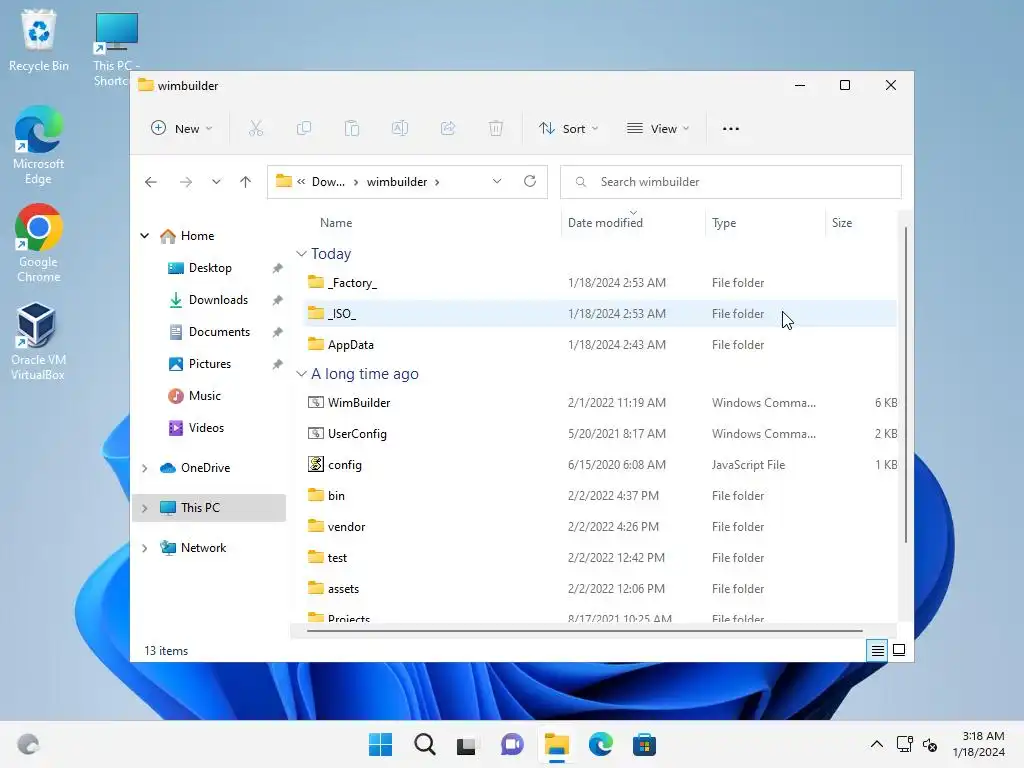Click the Paste clipboard icon in toolbar

click(x=352, y=129)
